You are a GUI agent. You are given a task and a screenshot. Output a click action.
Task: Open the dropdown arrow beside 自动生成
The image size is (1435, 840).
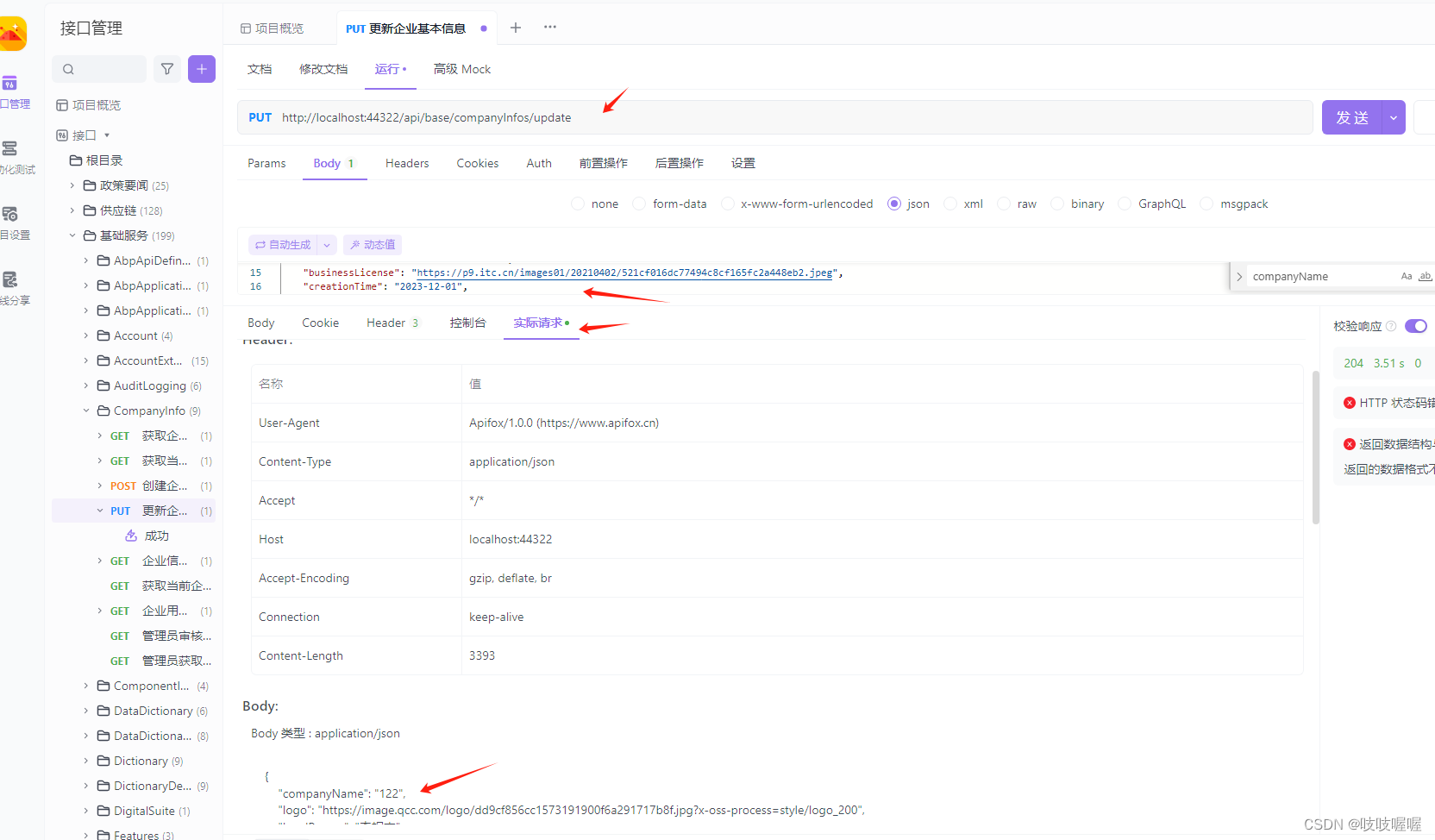(327, 245)
